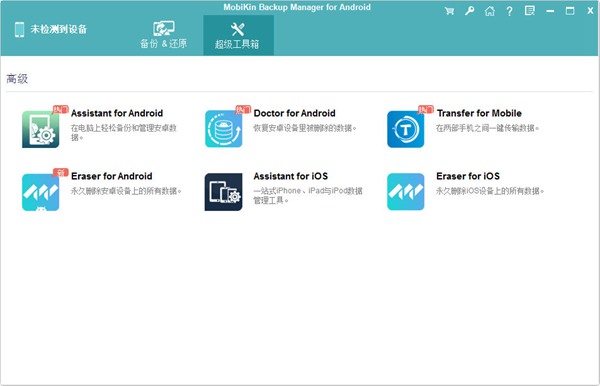Click the 高级 section heading

point(17,79)
